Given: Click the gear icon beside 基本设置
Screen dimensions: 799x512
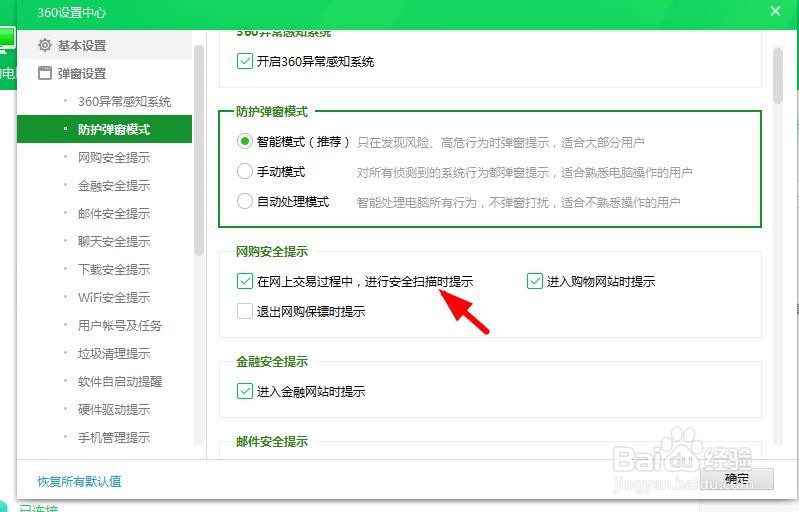Looking at the screenshot, I should coord(45,45).
